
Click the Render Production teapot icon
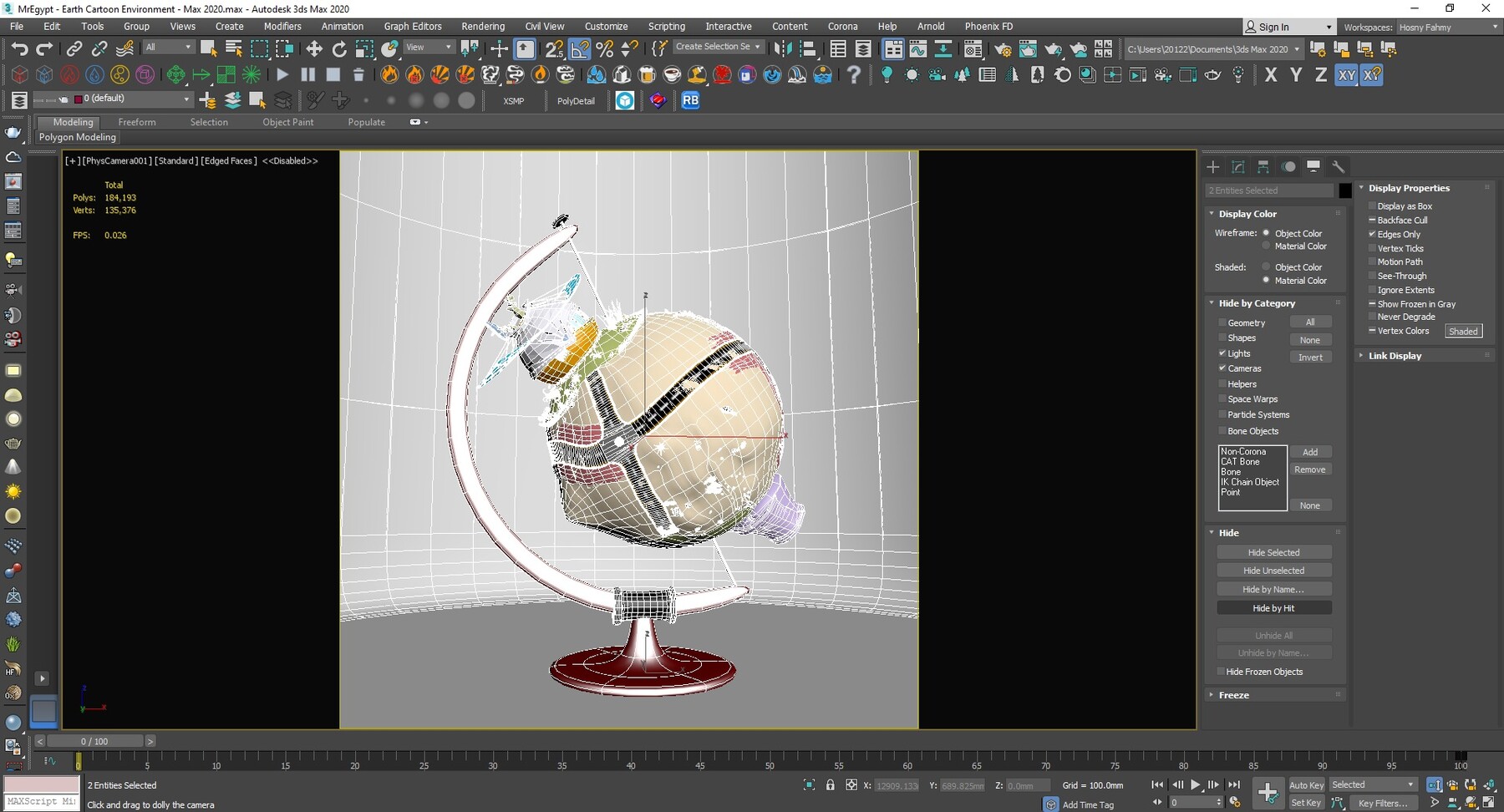pyautogui.click(x=1052, y=48)
